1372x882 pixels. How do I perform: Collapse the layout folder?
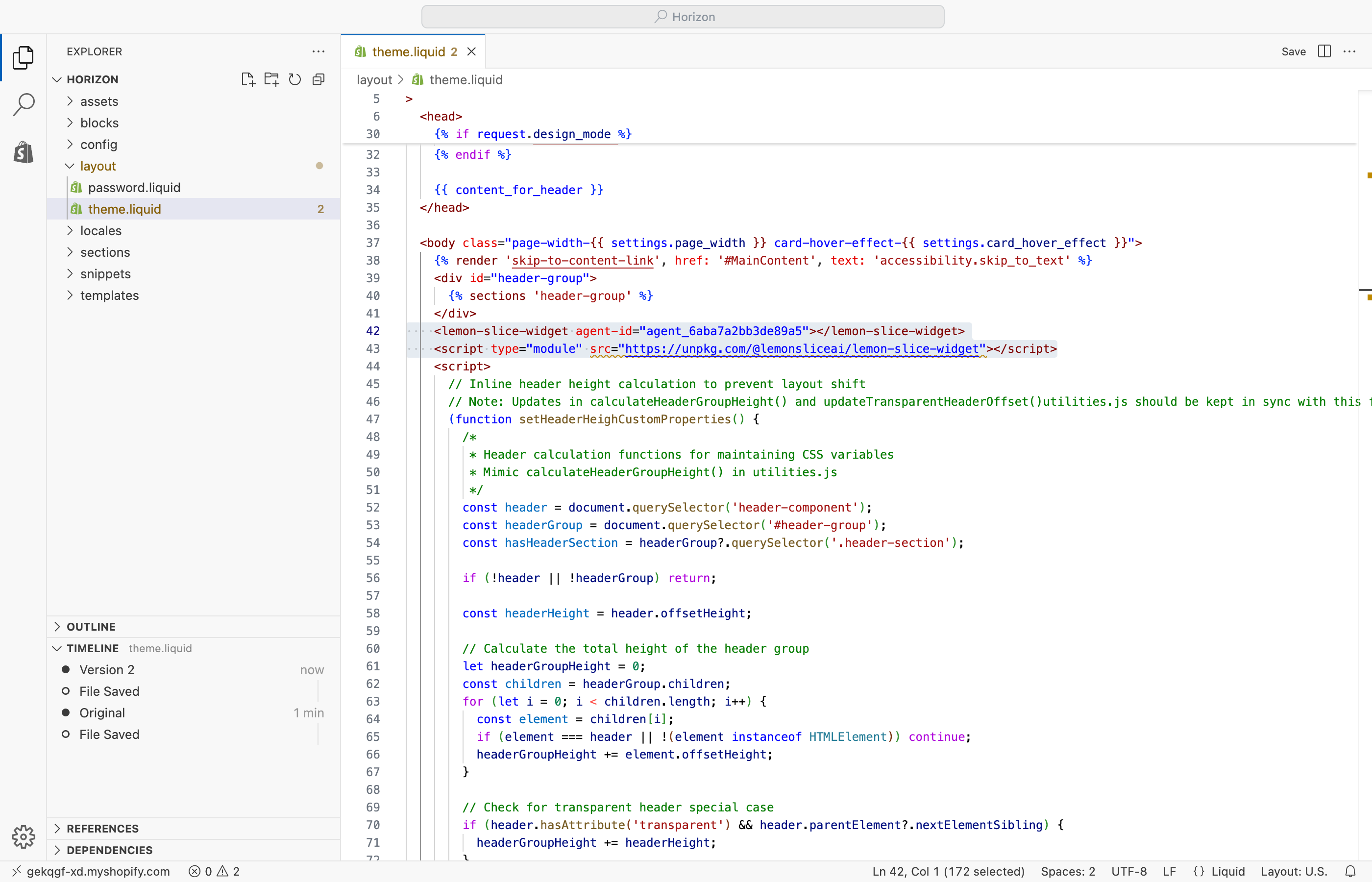click(x=98, y=166)
